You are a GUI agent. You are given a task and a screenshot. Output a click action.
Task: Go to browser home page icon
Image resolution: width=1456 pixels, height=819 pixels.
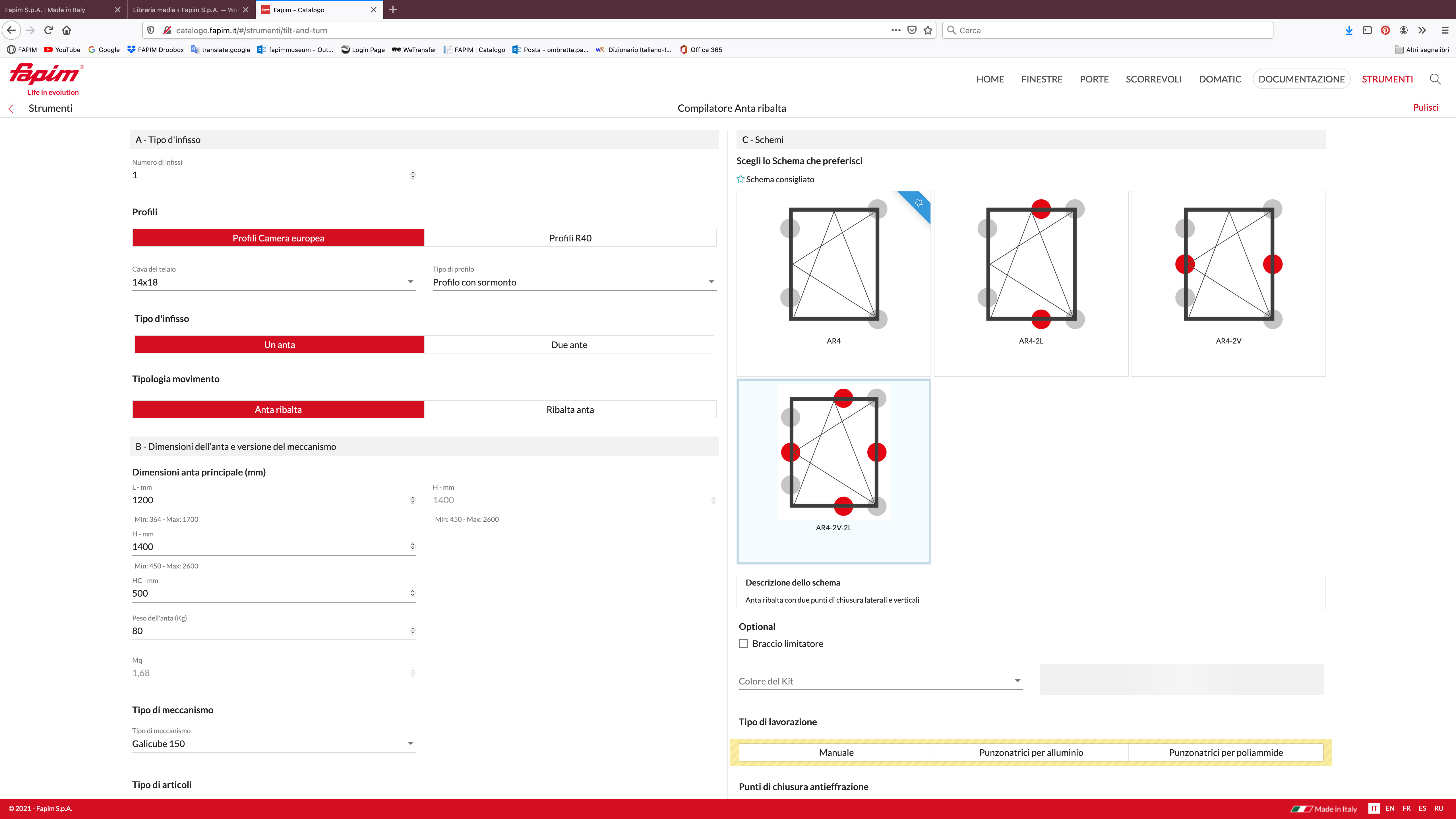(67, 30)
